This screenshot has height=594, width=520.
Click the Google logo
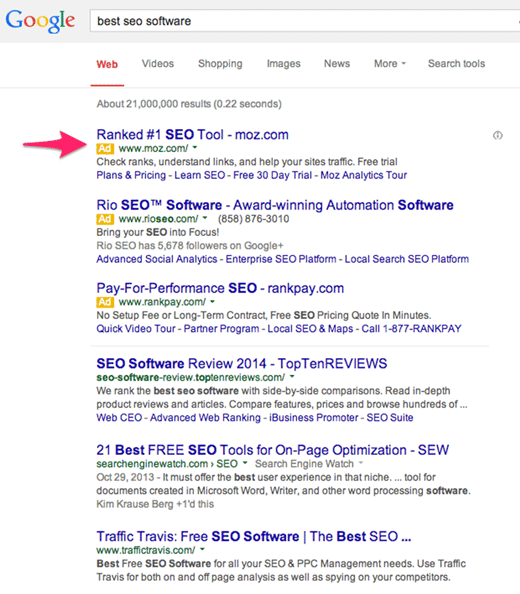click(40, 21)
